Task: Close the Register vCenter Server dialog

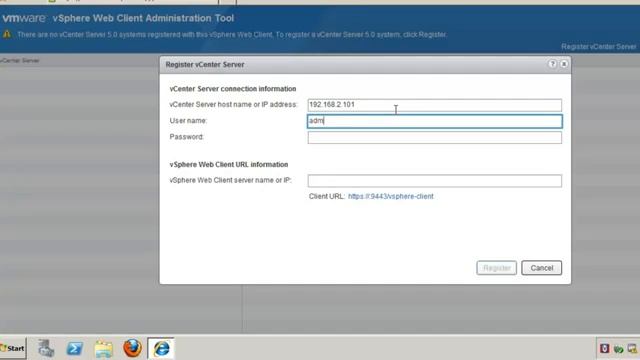Action: click(x=564, y=64)
